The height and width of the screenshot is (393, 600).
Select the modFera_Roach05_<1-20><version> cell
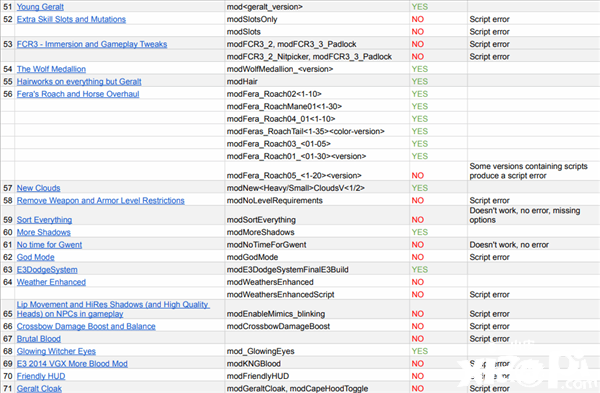(x=317, y=171)
